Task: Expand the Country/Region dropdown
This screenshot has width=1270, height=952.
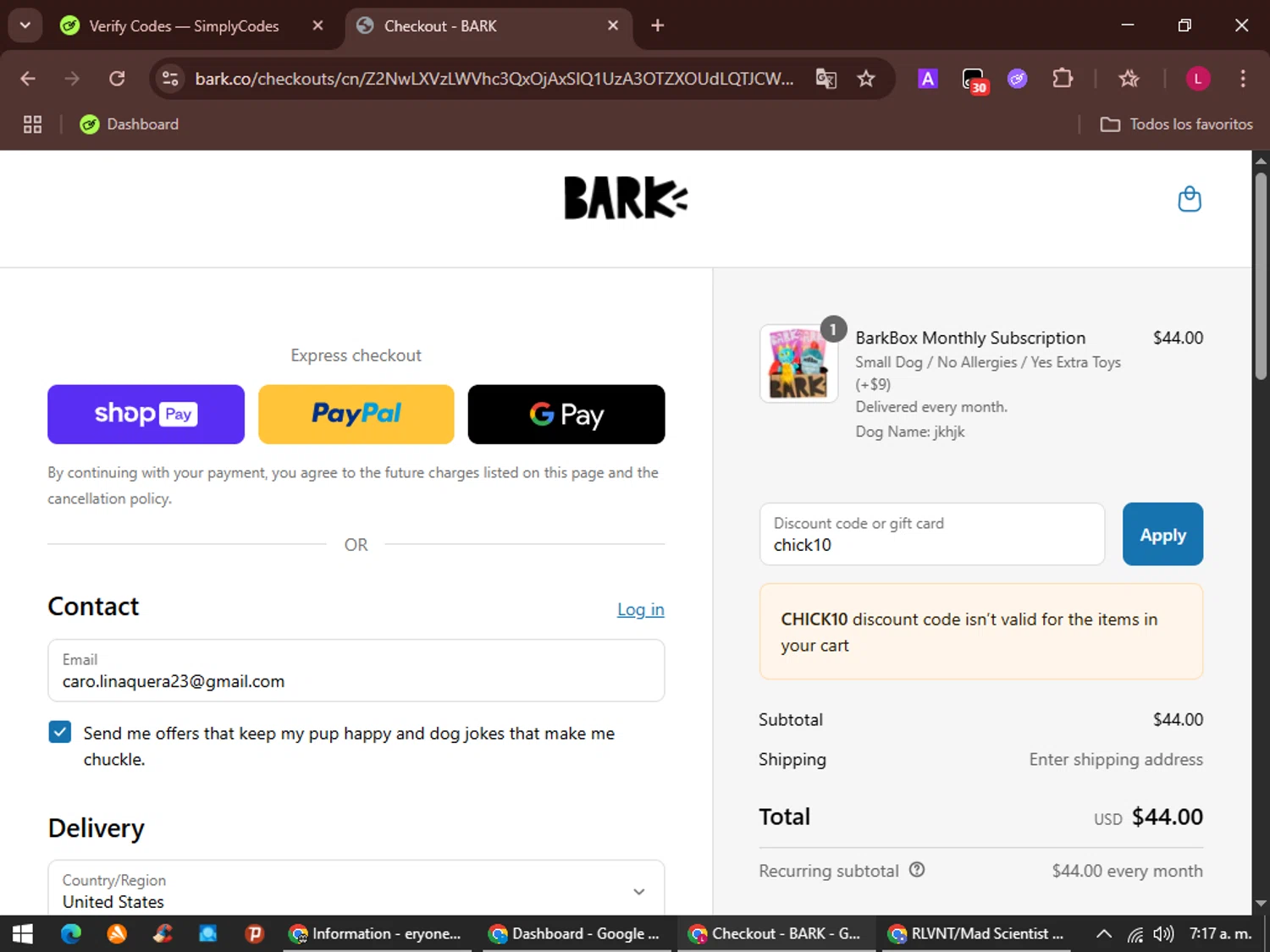Action: (x=356, y=889)
